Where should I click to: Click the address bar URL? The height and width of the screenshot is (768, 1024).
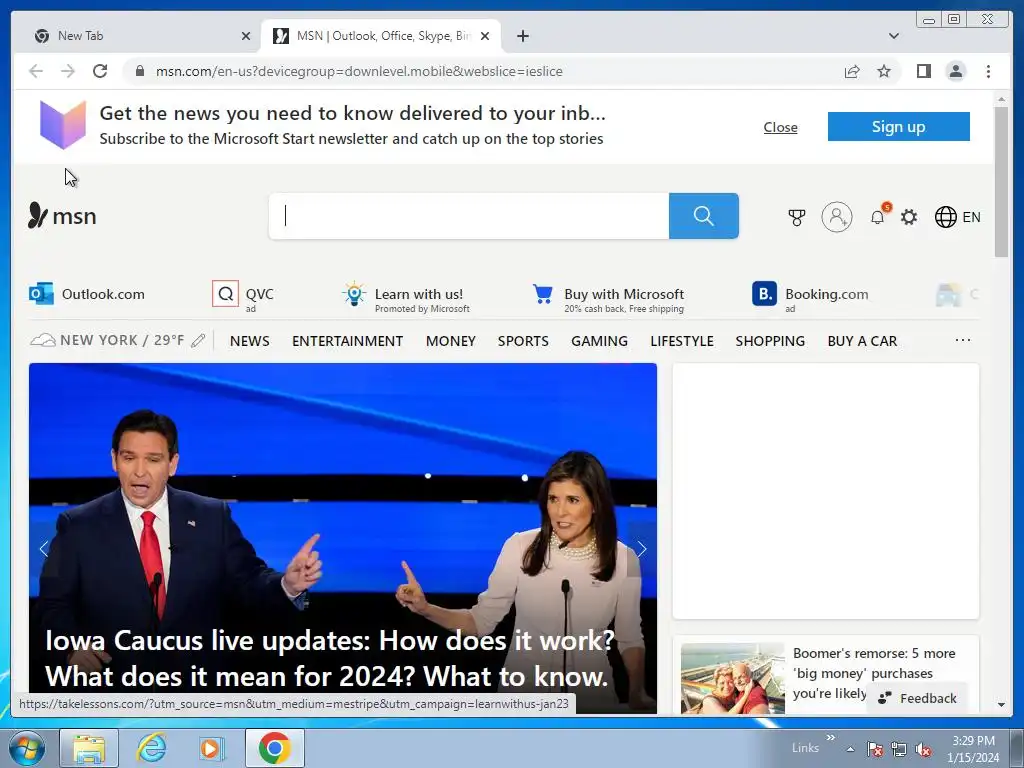[359, 71]
